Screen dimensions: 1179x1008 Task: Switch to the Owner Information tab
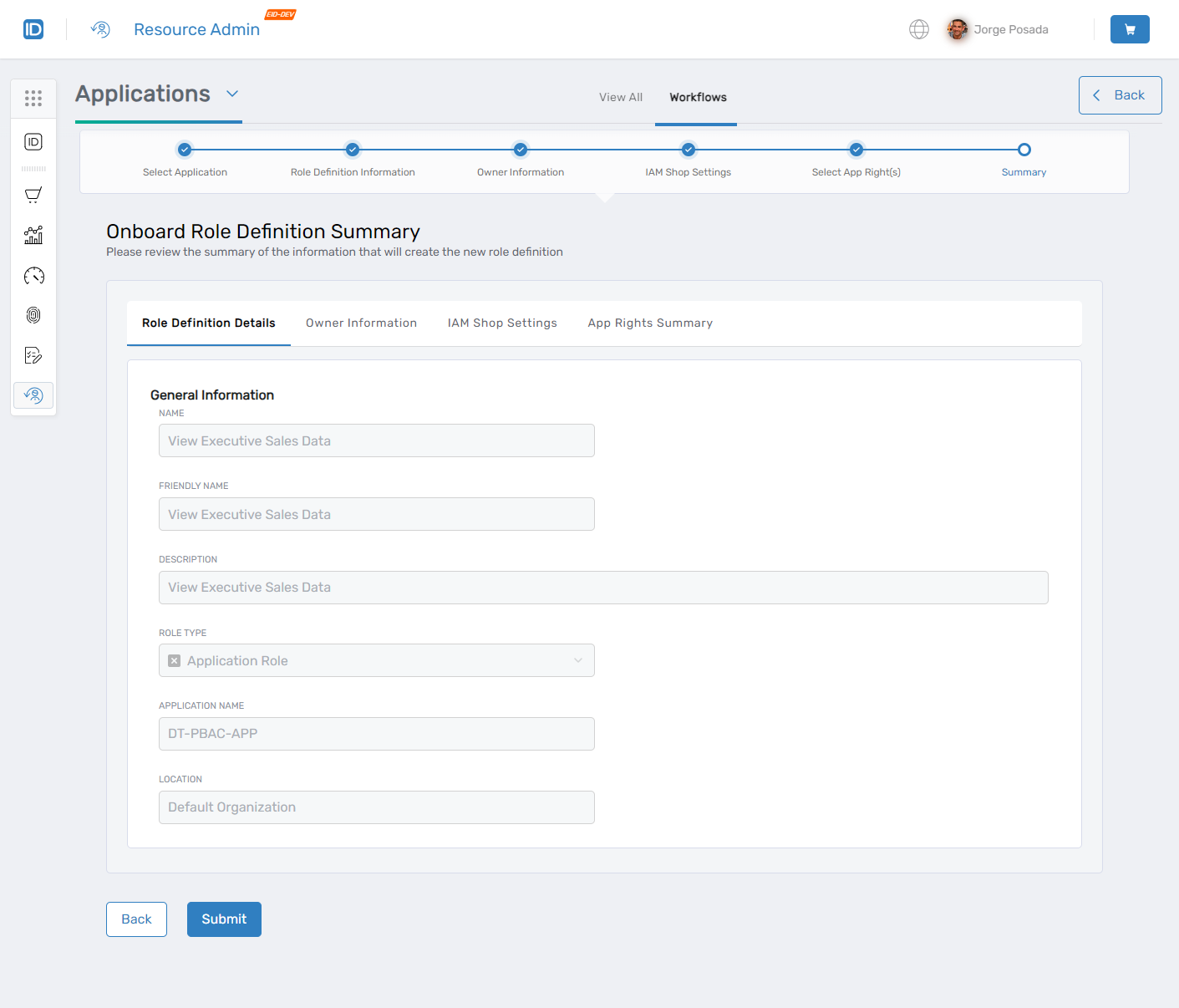361,323
